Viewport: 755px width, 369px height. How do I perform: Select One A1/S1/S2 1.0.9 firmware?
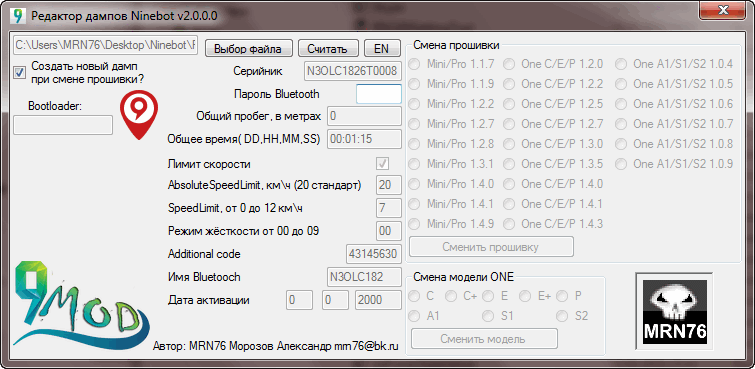(621, 164)
